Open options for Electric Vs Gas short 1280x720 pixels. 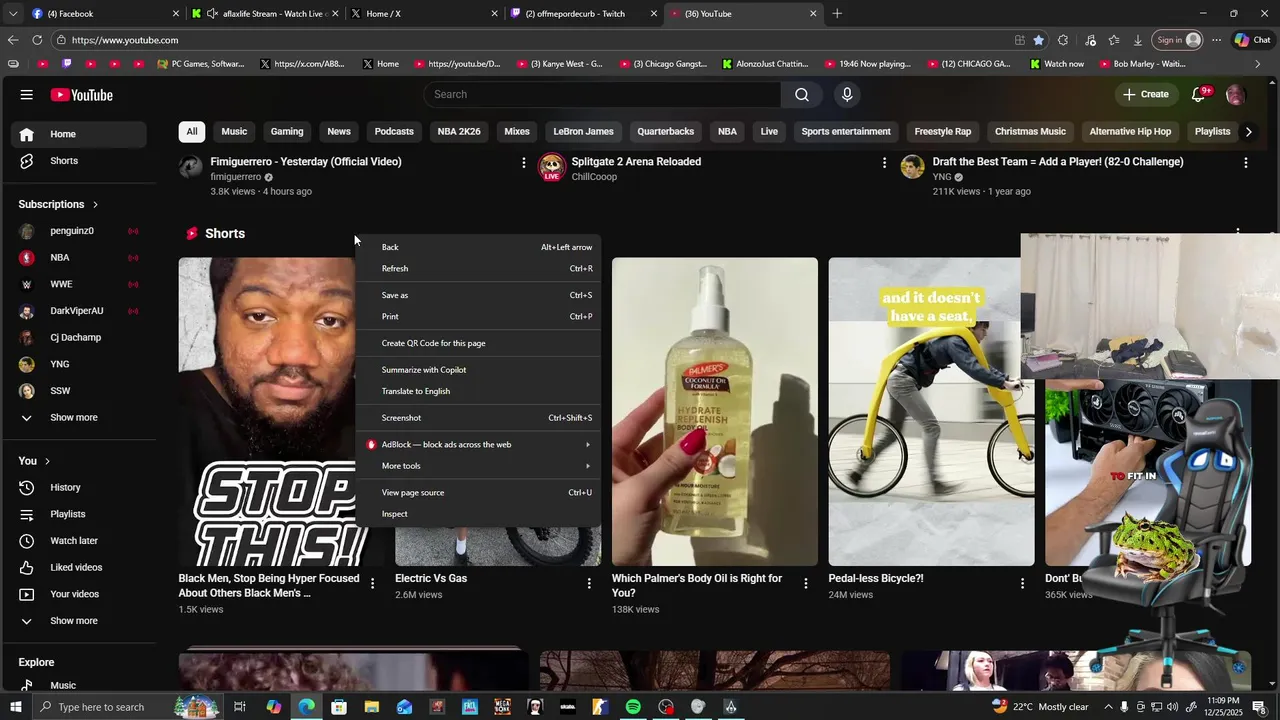[x=589, y=583]
